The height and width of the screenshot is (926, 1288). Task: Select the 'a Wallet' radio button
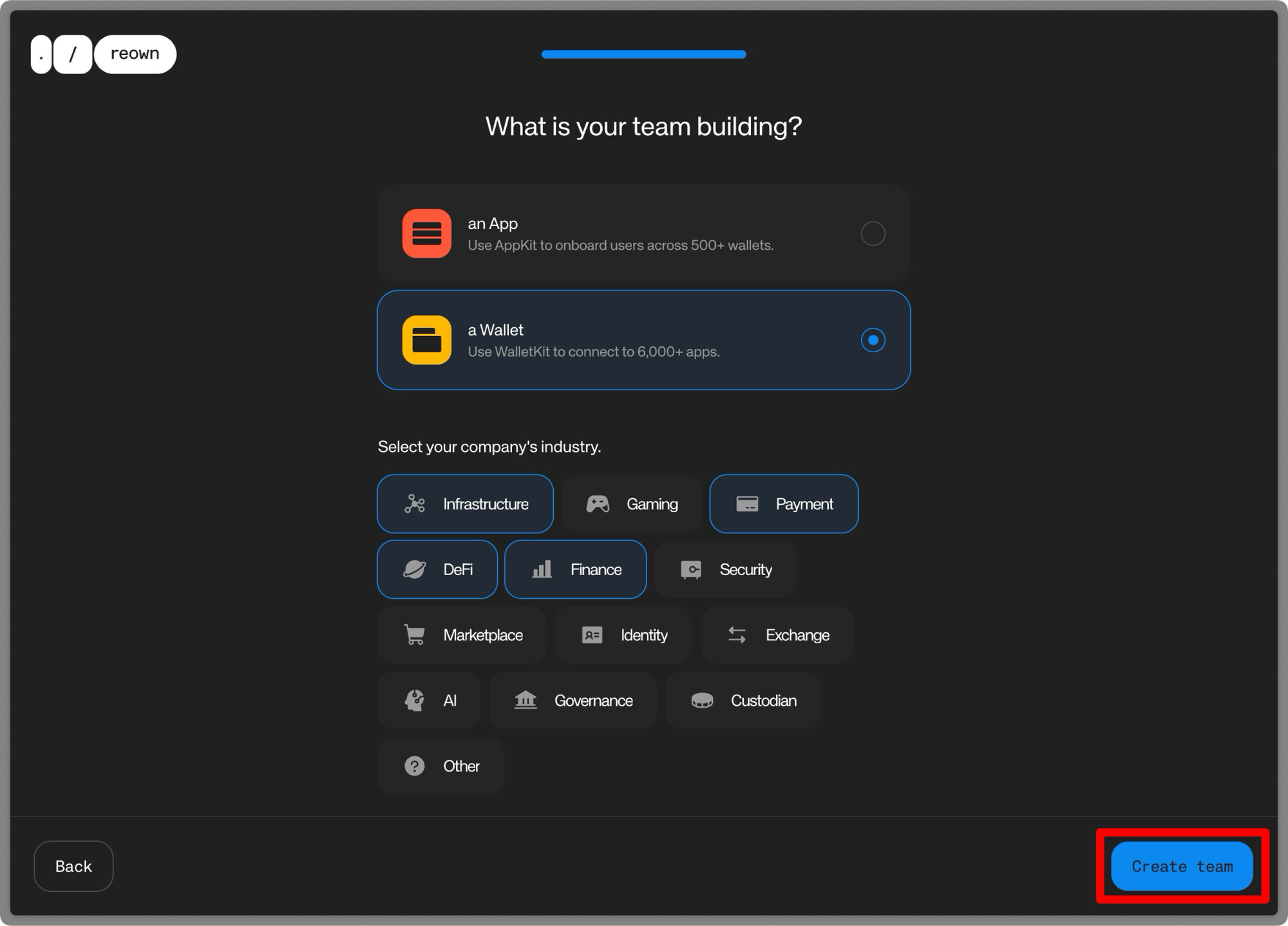(873, 340)
